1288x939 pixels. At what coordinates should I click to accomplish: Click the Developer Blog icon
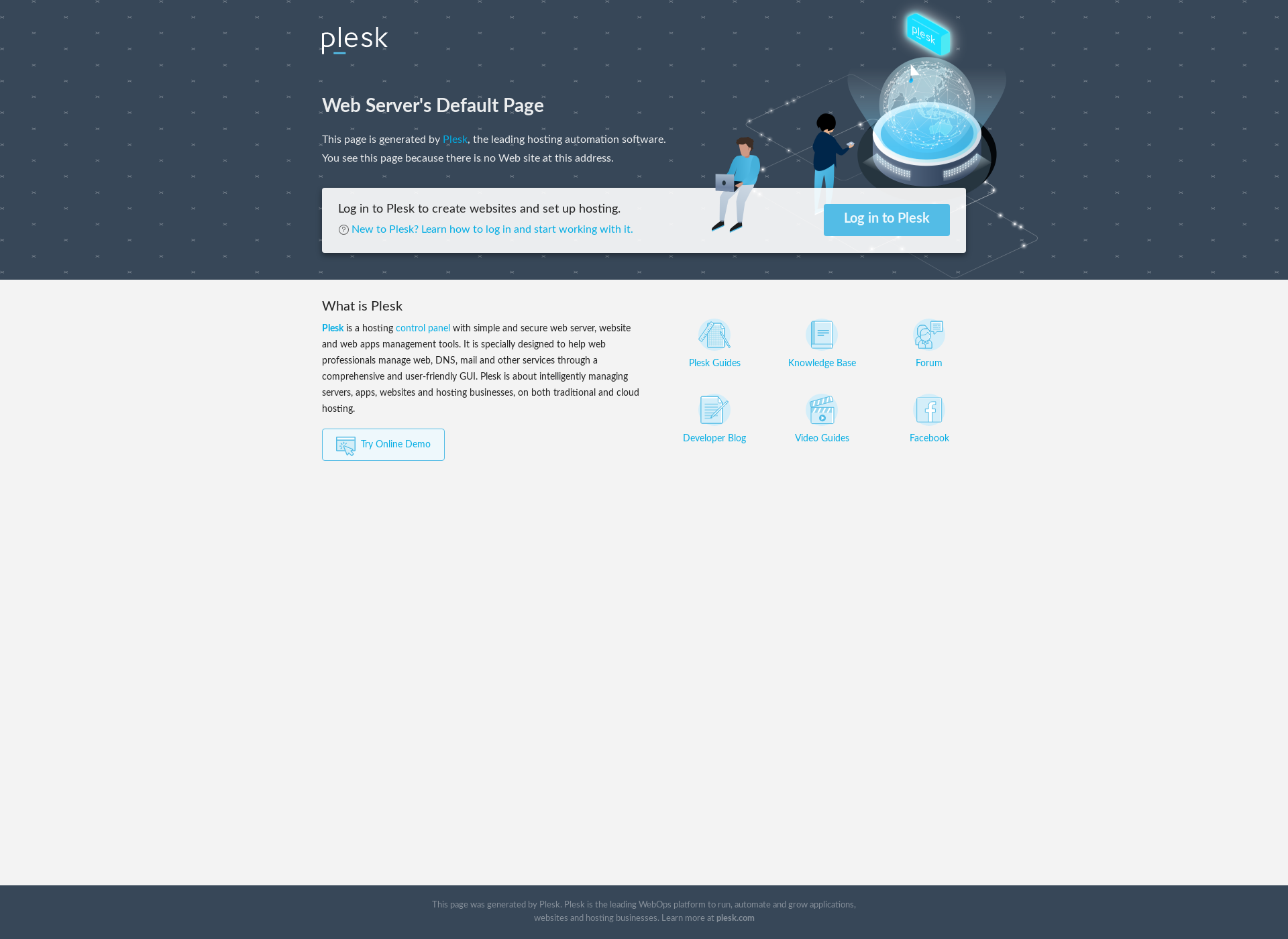coord(714,409)
